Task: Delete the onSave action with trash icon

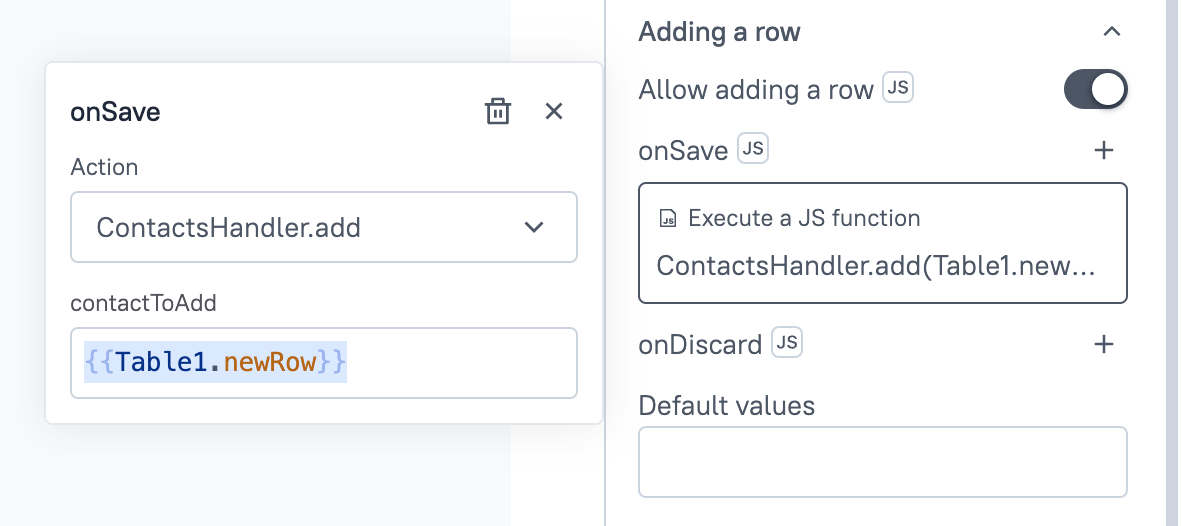Action: tap(497, 111)
